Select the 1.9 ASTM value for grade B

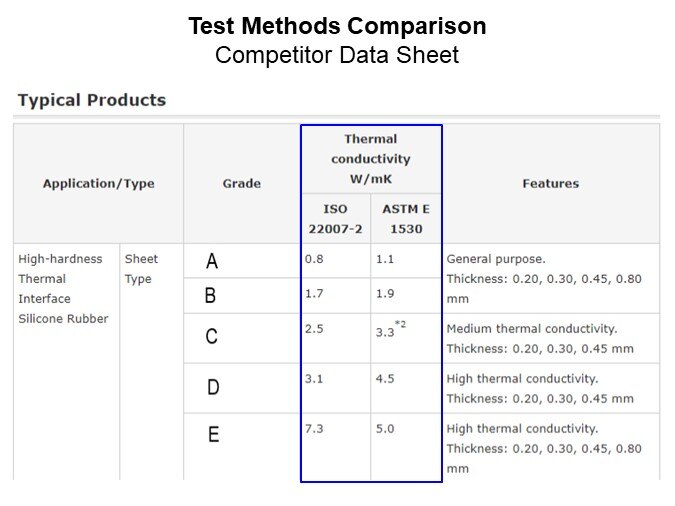tap(385, 295)
